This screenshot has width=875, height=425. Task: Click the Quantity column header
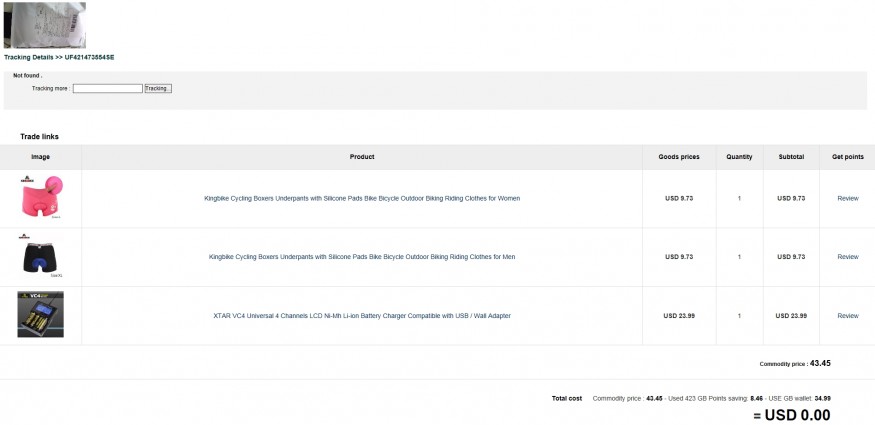(x=739, y=157)
